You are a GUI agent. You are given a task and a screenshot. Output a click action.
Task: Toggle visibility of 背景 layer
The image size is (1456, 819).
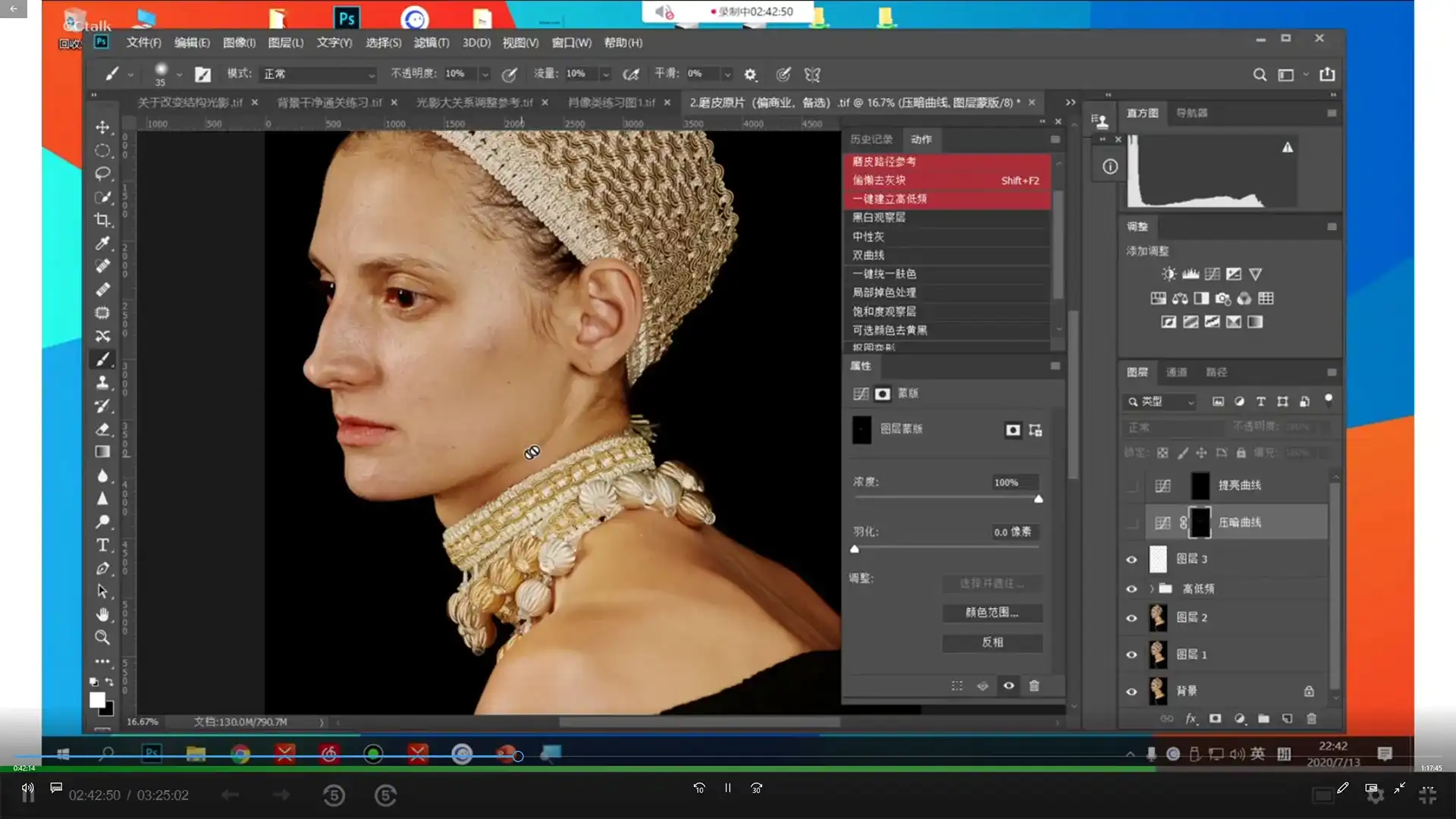[x=1131, y=692]
